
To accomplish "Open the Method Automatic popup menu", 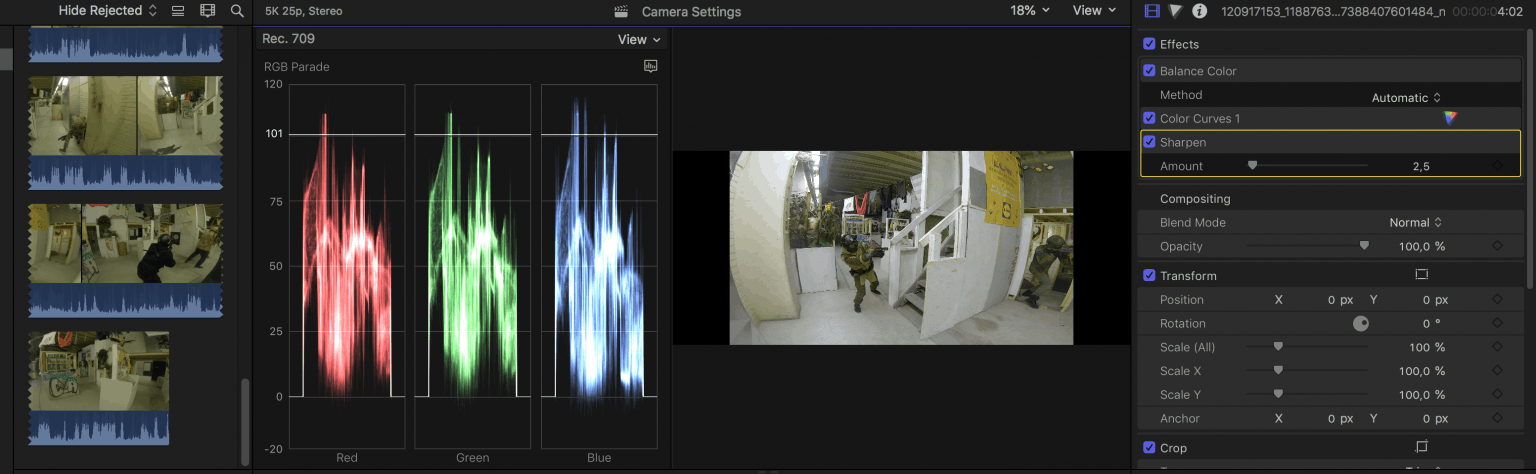I will (x=1406, y=97).
